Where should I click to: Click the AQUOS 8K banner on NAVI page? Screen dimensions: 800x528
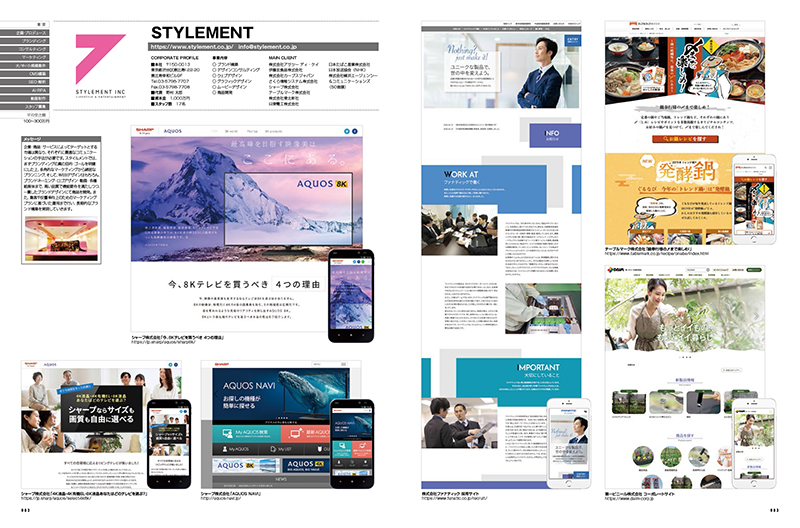(246, 465)
